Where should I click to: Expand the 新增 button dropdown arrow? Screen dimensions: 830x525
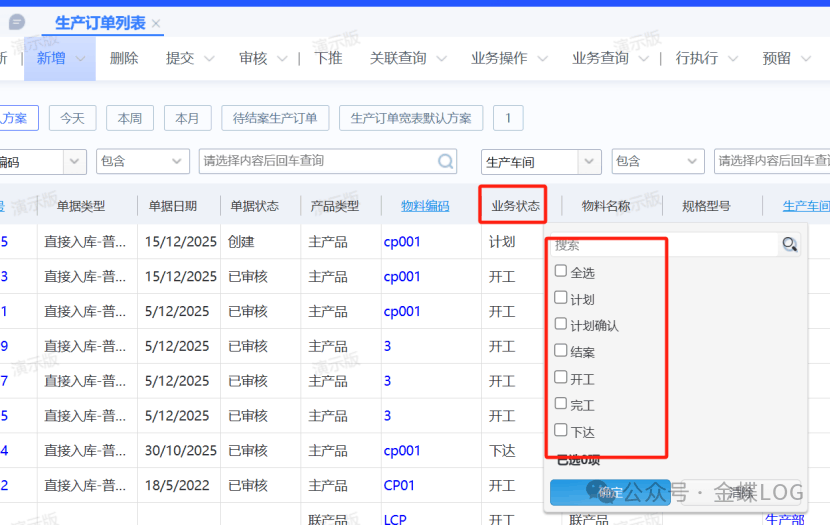pos(81,59)
